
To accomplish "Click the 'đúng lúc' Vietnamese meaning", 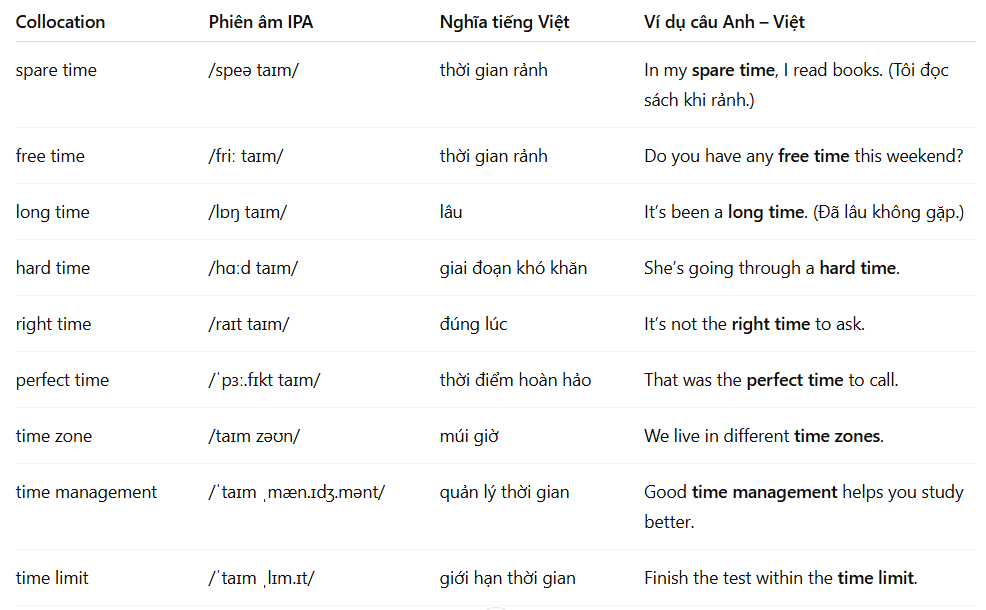I will [x=473, y=324].
